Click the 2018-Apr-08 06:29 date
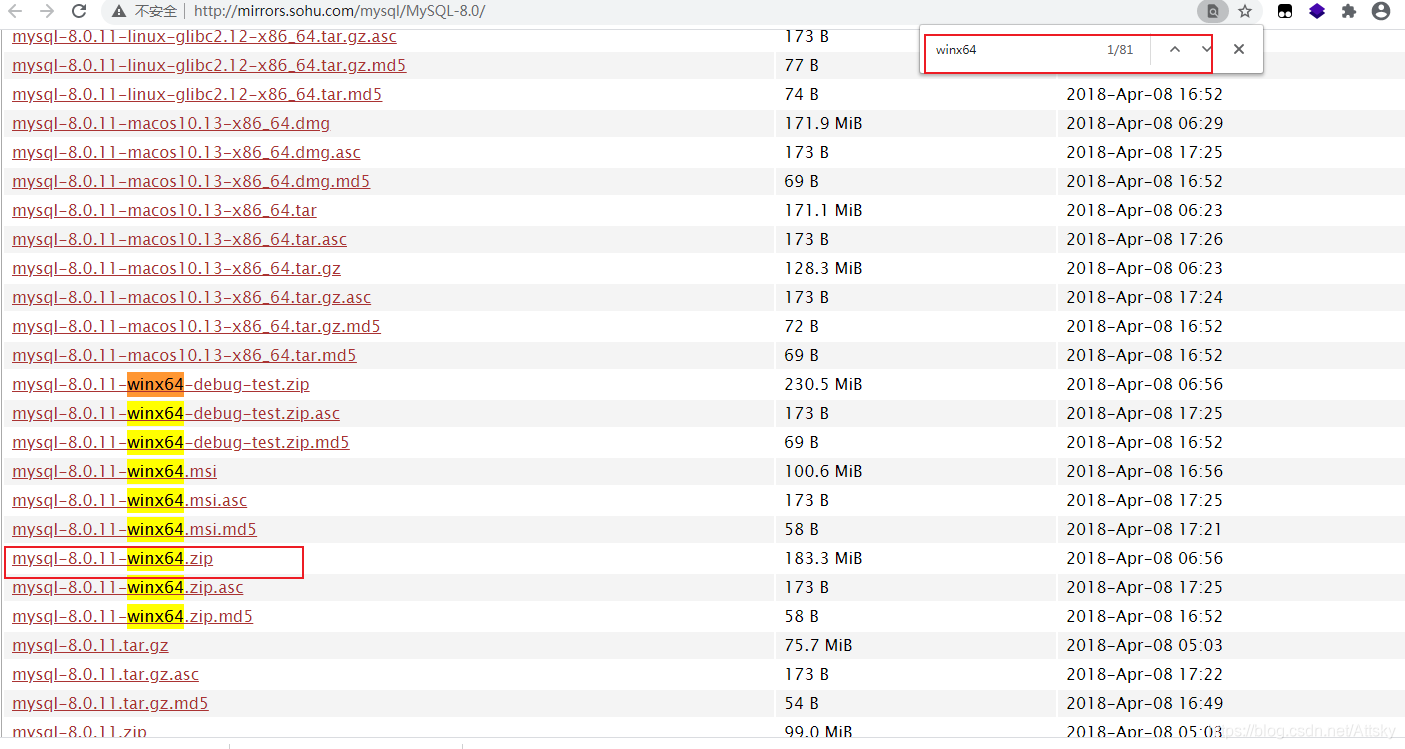Image resolution: width=1405 pixels, height=749 pixels. click(x=1145, y=123)
